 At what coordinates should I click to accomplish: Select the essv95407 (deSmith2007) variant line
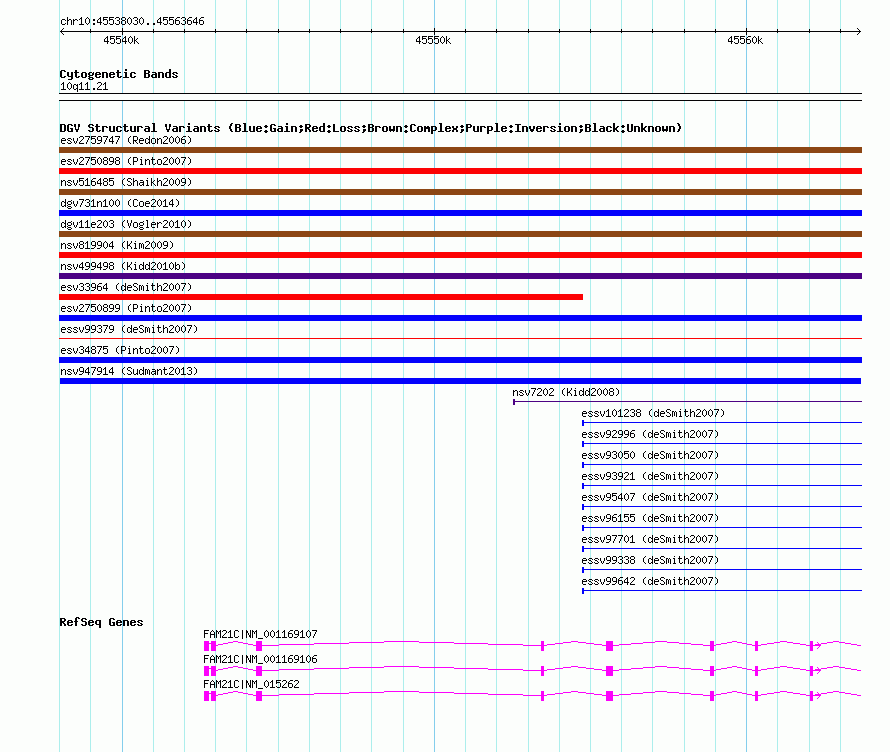pos(722,507)
